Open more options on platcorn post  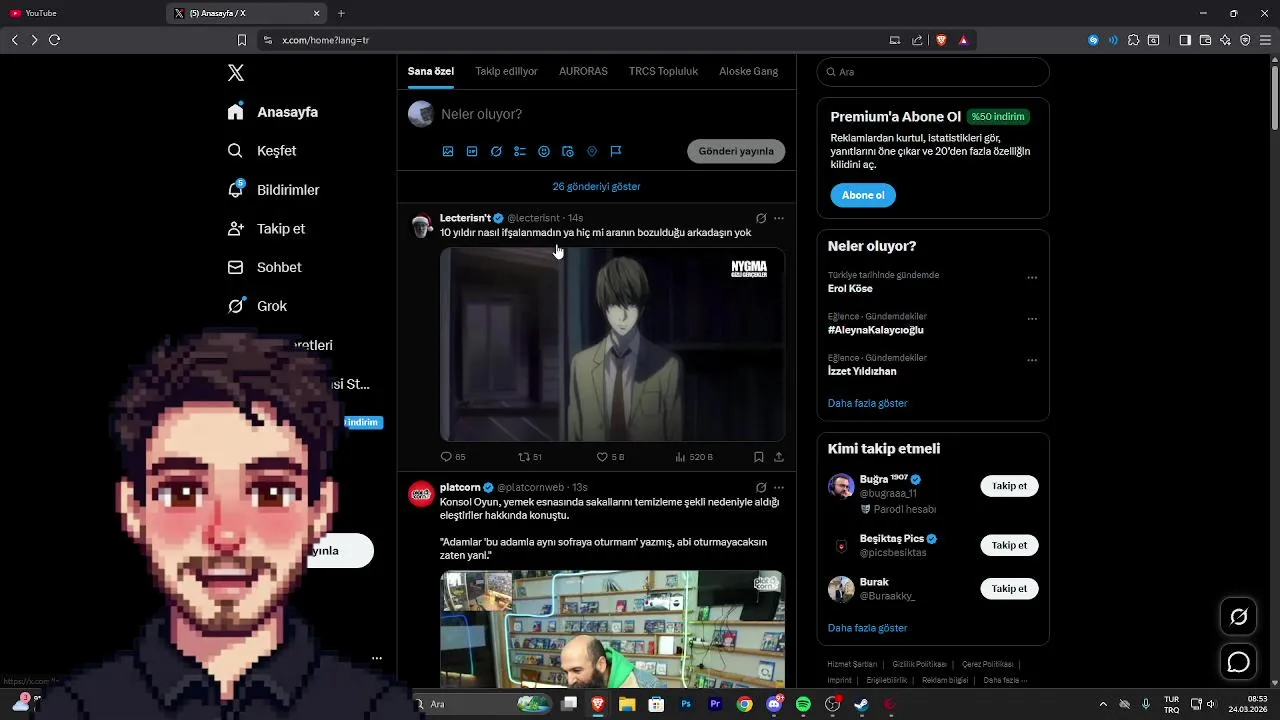pyautogui.click(x=779, y=487)
